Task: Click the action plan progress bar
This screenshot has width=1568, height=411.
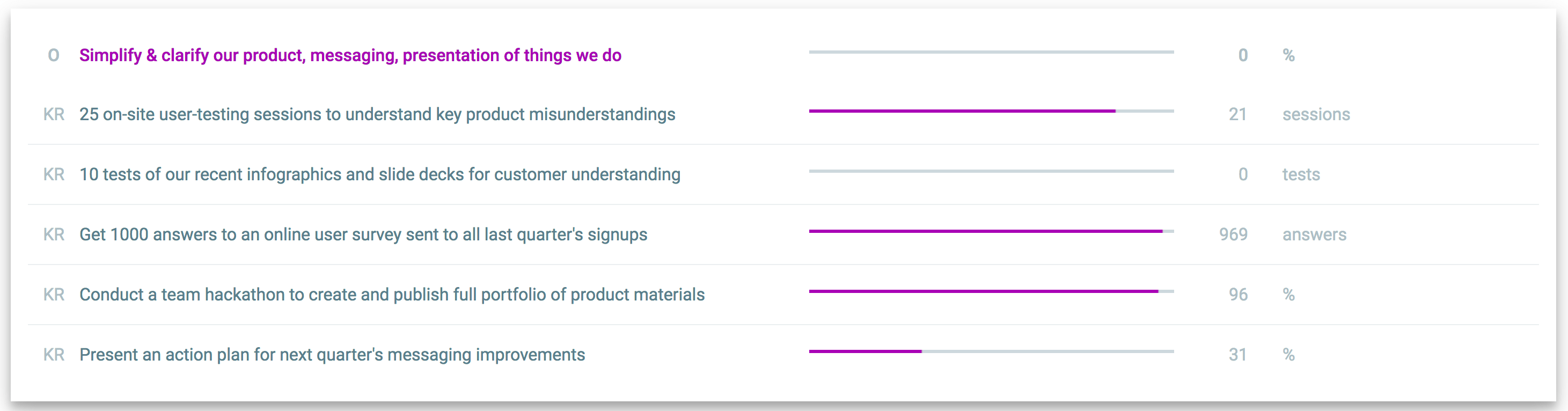Action: point(991,351)
